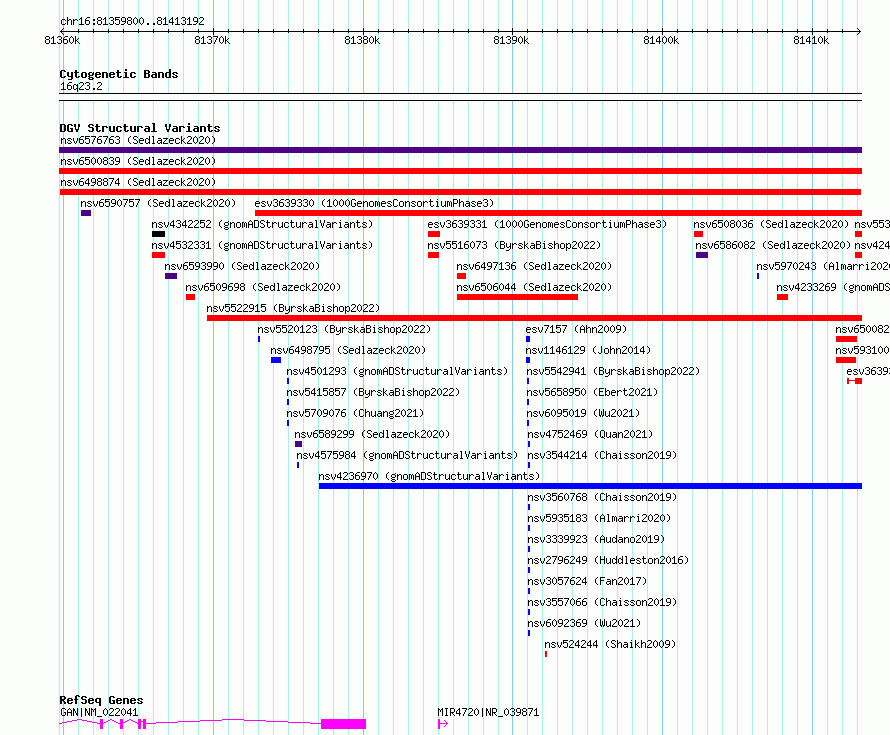Select nsv4342252 gnomAD variant label

262,224
